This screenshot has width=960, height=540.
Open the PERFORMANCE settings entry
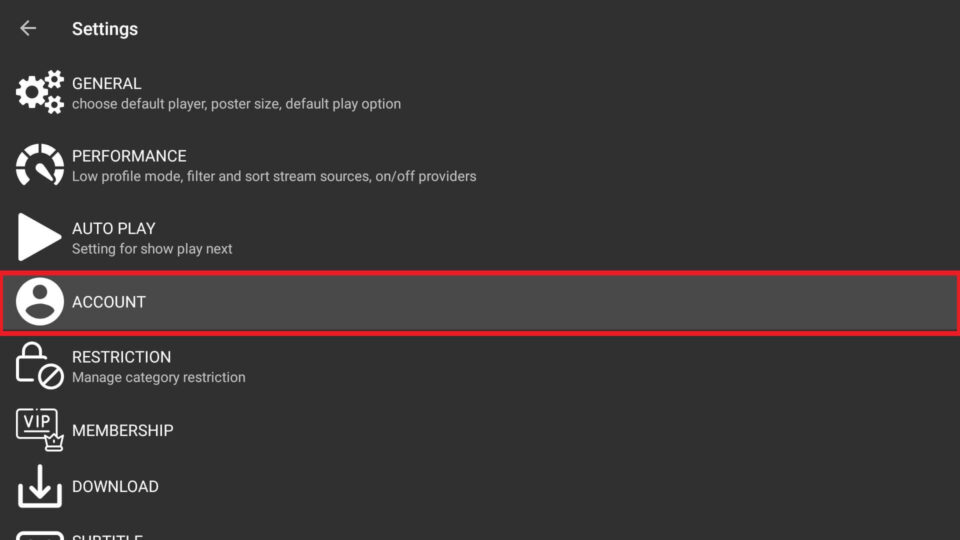tap(480, 165)
